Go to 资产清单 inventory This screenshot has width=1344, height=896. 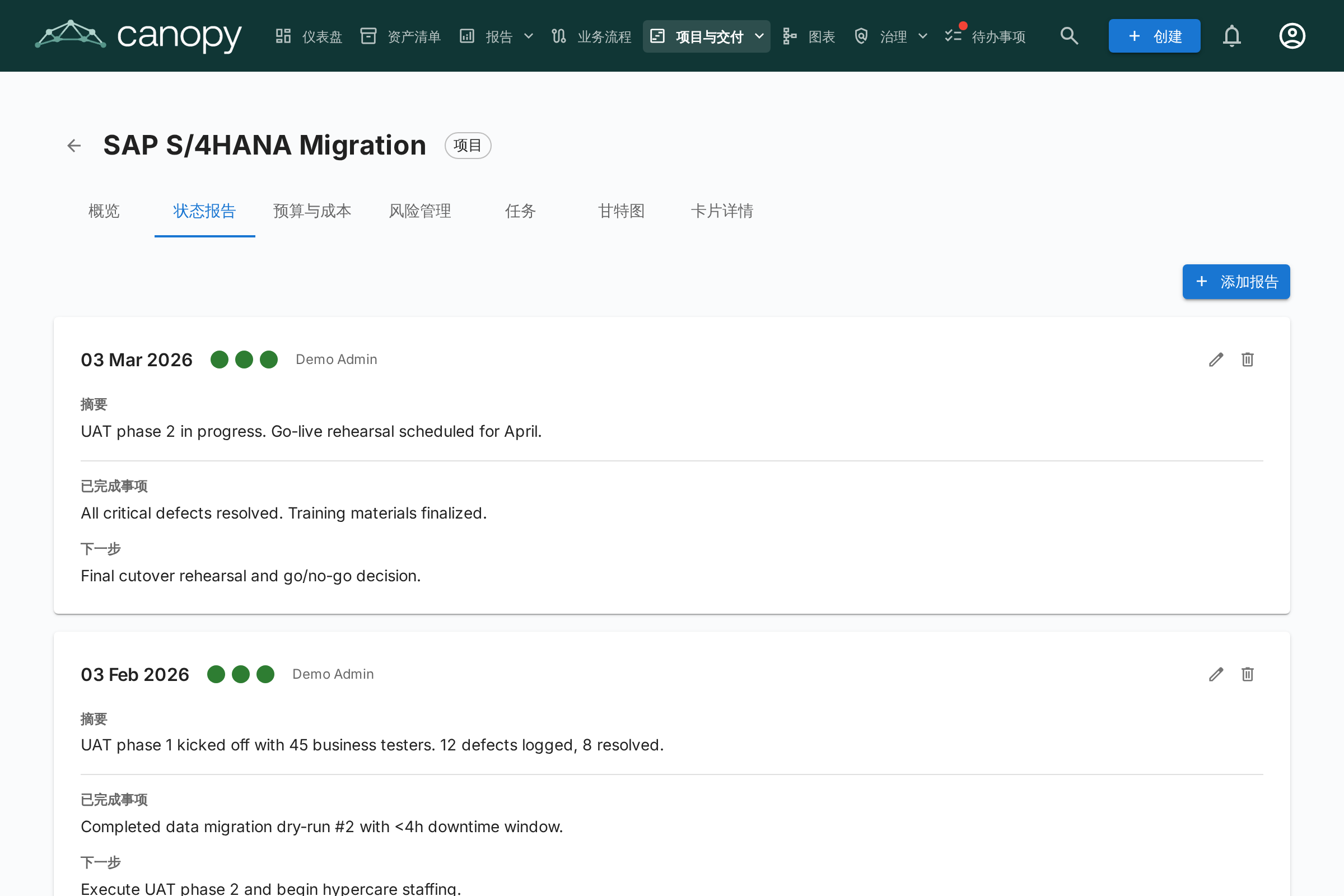point(400,36)
